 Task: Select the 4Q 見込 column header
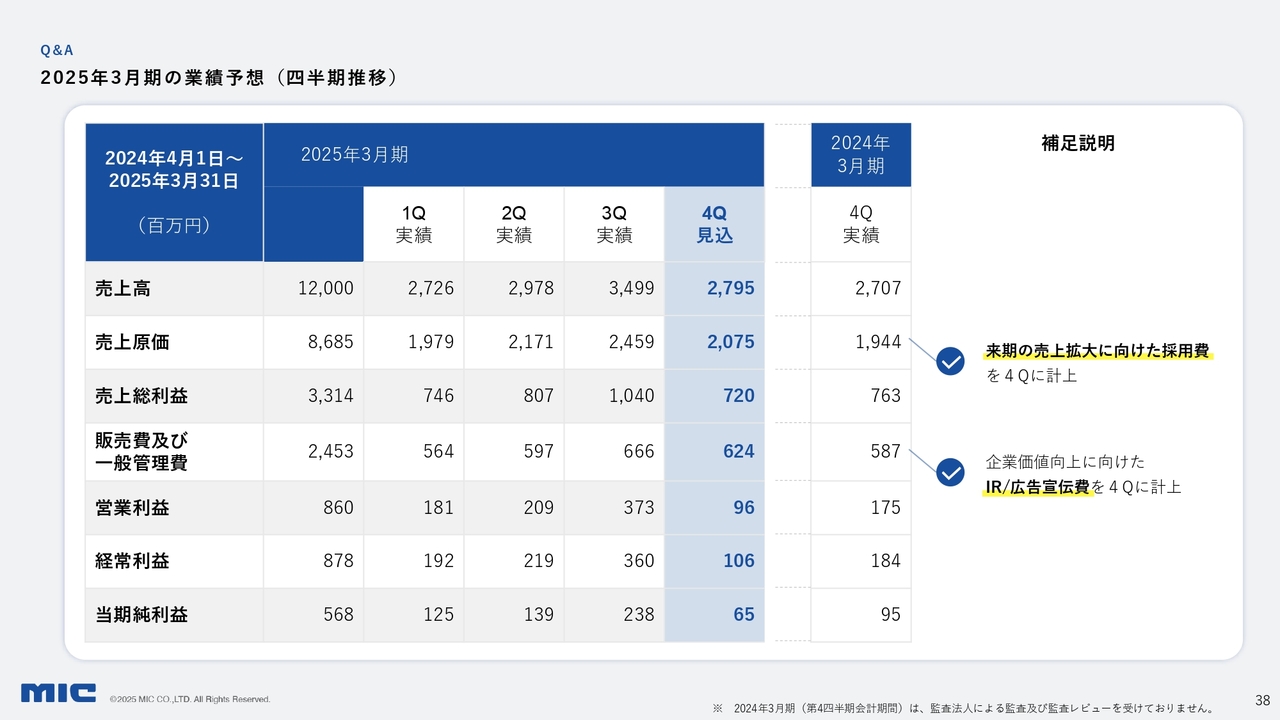tap(714, 225)
